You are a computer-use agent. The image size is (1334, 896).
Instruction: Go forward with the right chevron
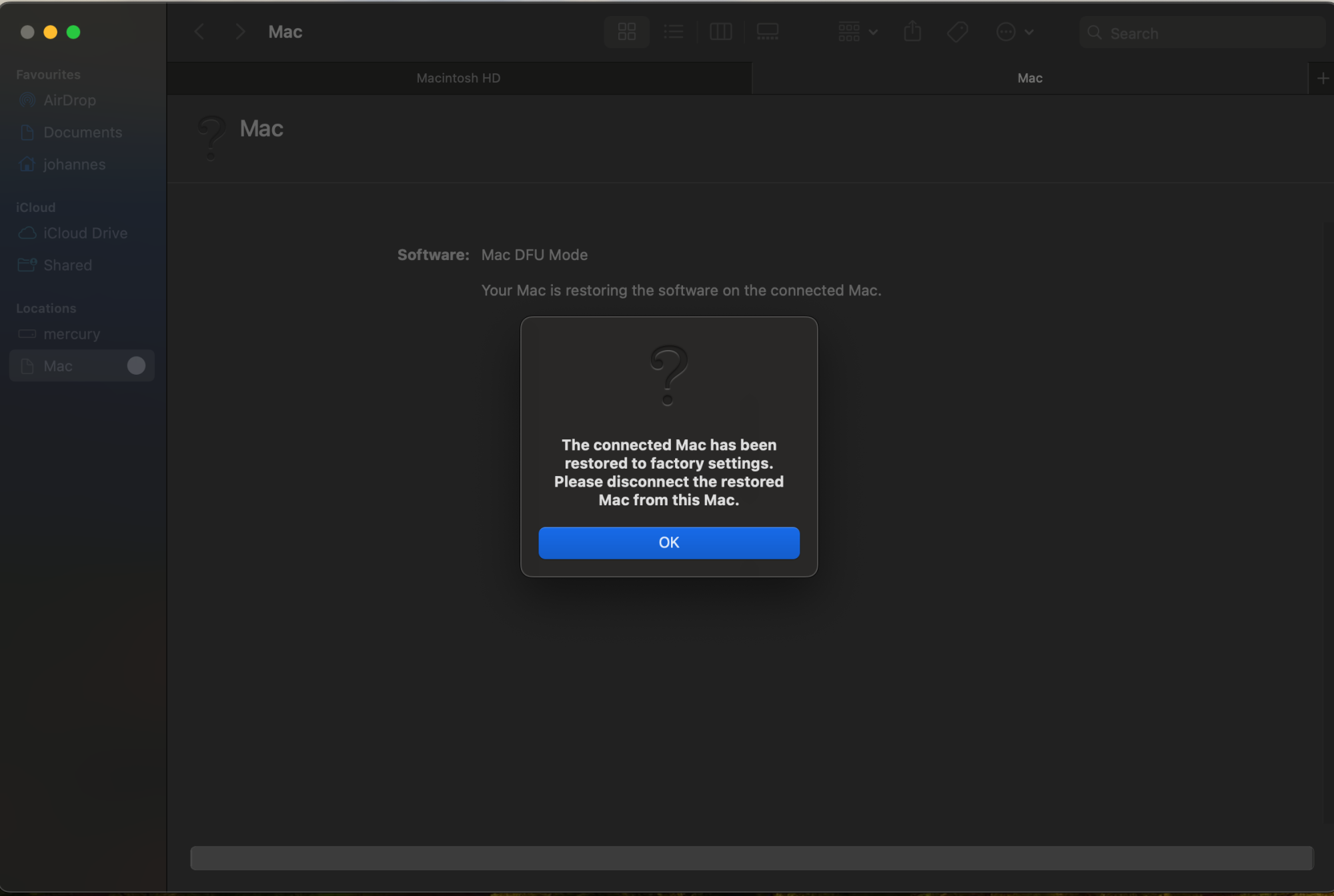(x=240, y=32)
